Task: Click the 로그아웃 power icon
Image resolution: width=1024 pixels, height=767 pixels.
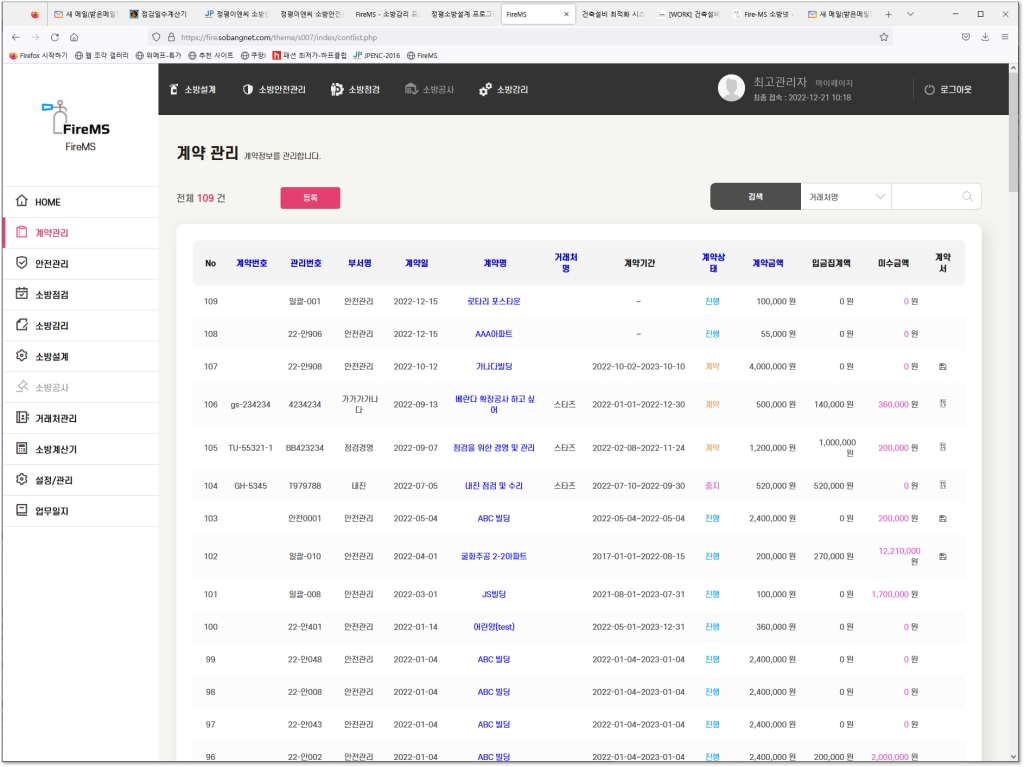Action: [x=929, y=90]
